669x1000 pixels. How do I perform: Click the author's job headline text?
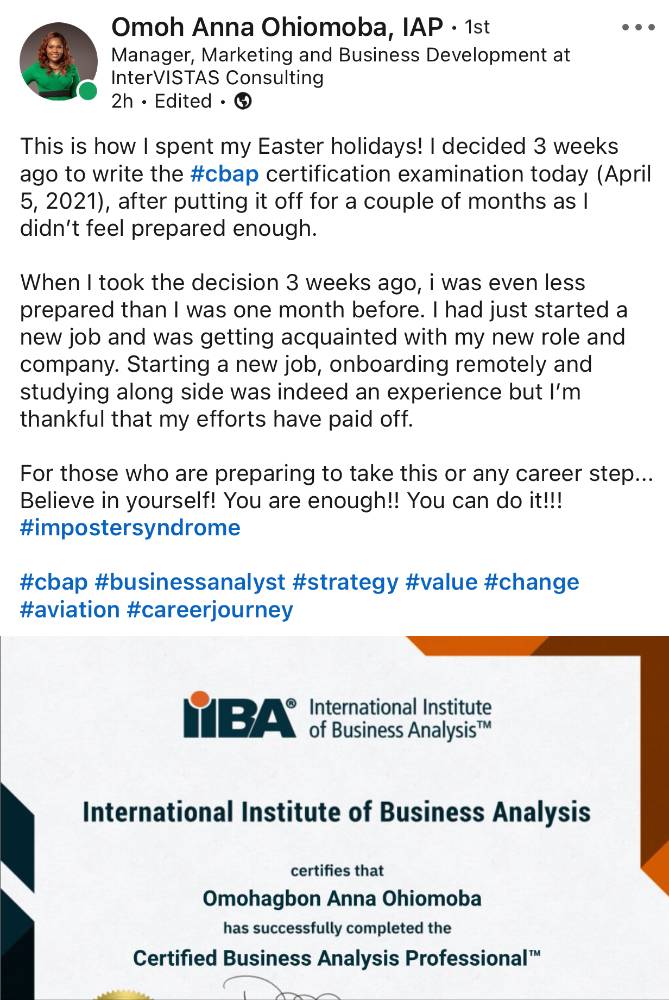340,66
